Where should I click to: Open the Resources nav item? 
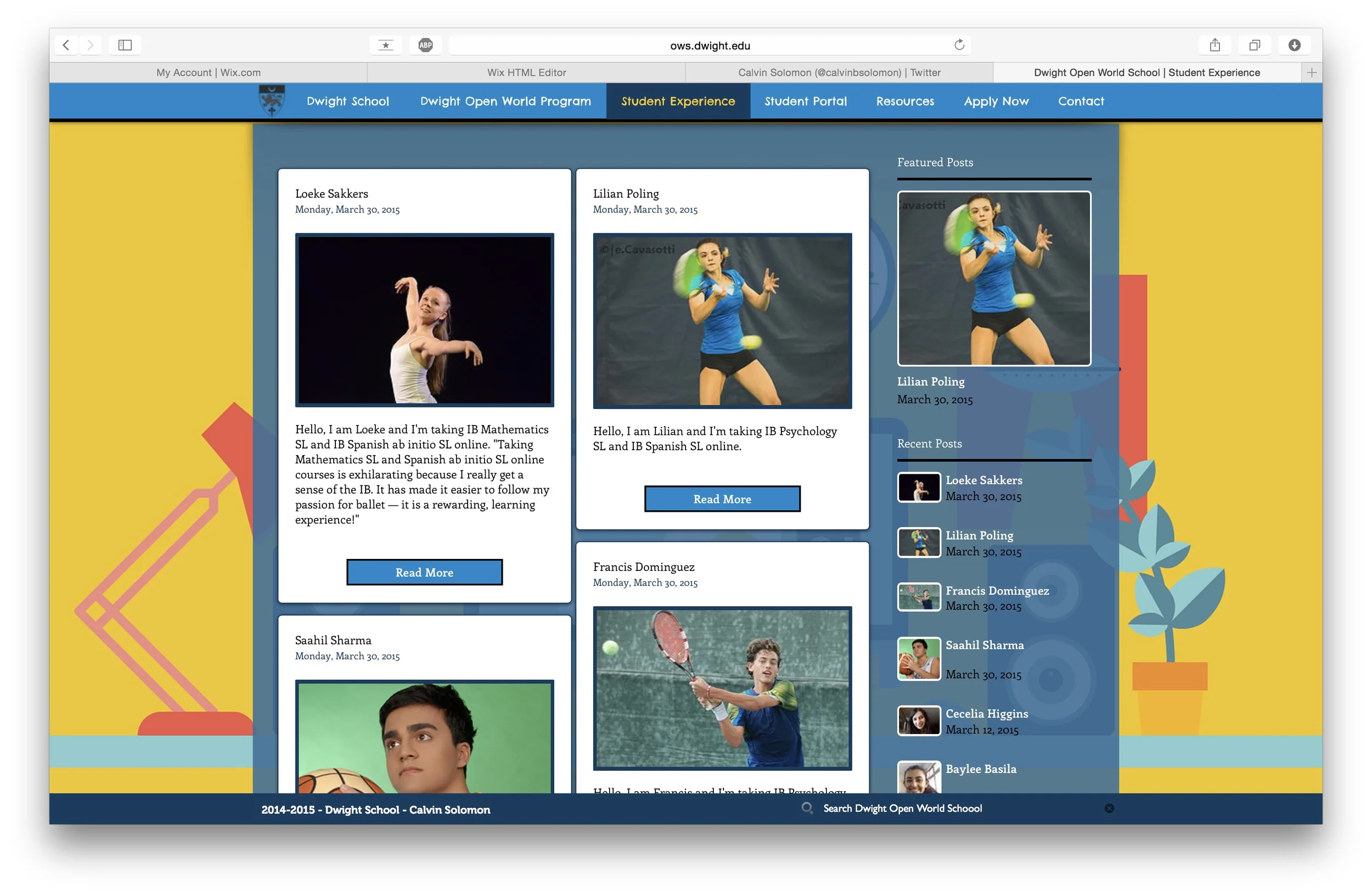point(905,101)
